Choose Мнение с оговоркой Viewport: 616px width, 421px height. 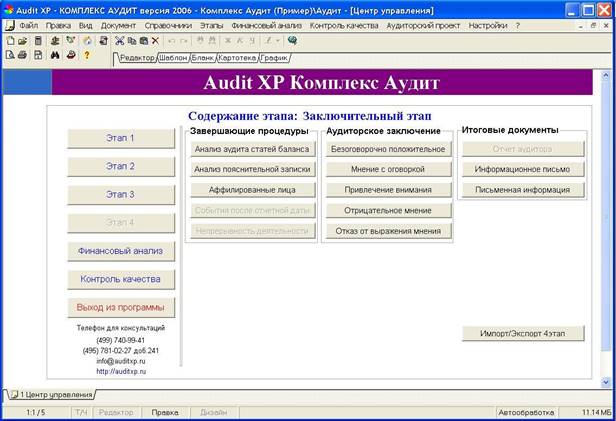coord(388,170)
